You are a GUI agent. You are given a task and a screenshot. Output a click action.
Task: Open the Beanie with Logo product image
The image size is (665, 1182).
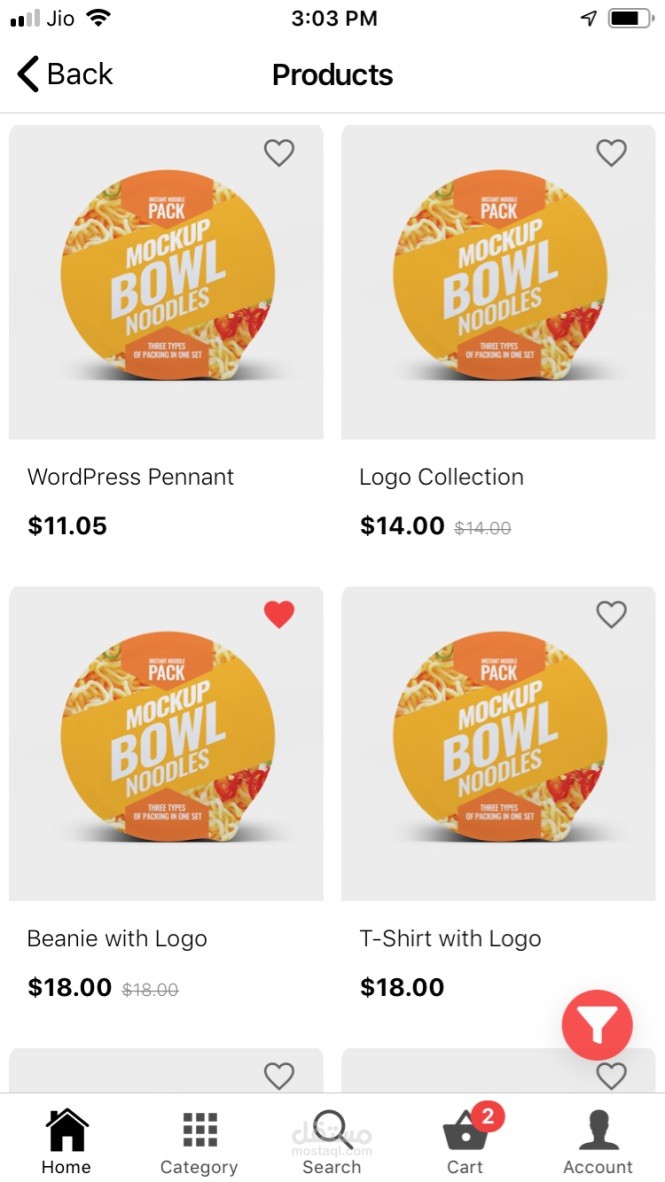tap(166, 744)
